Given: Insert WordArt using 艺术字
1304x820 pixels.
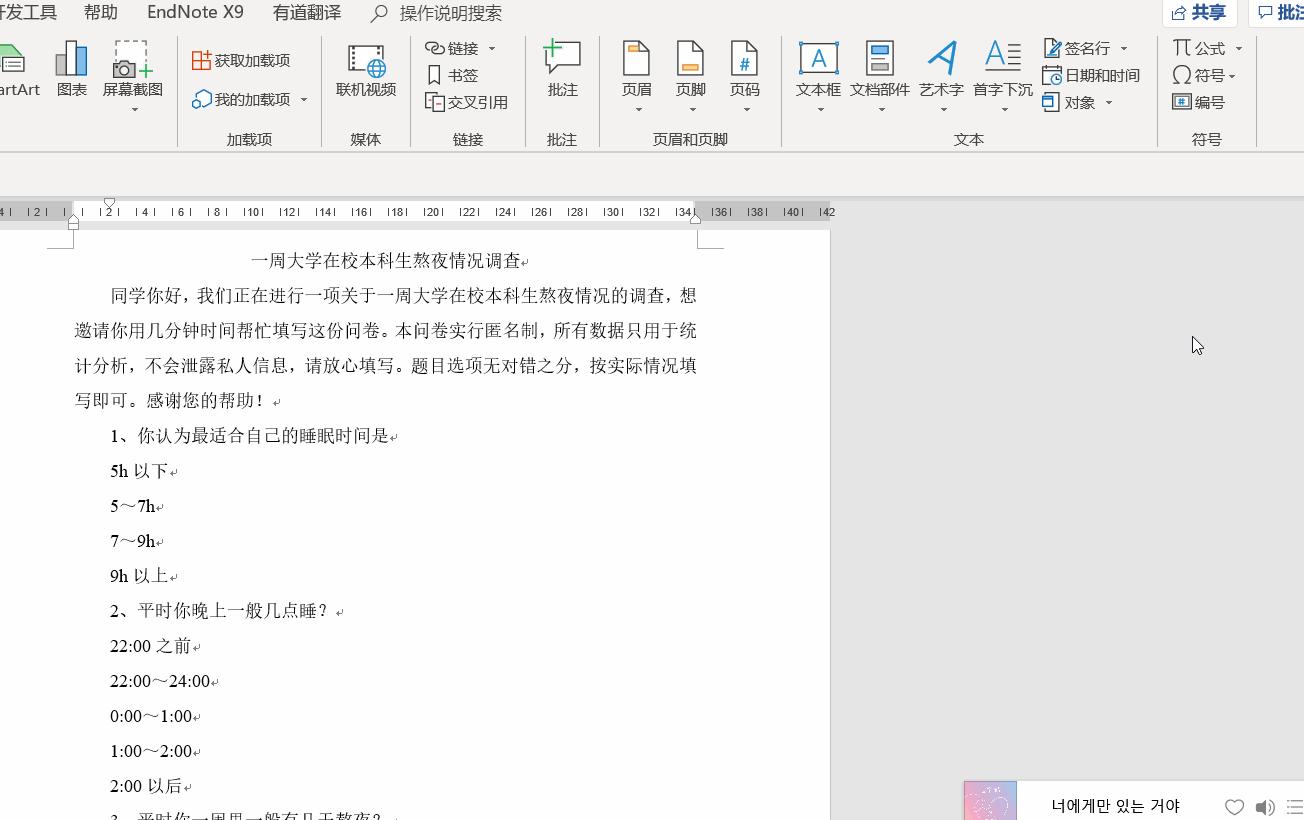Looking at the screenshot, I should (x=939, y=70).
